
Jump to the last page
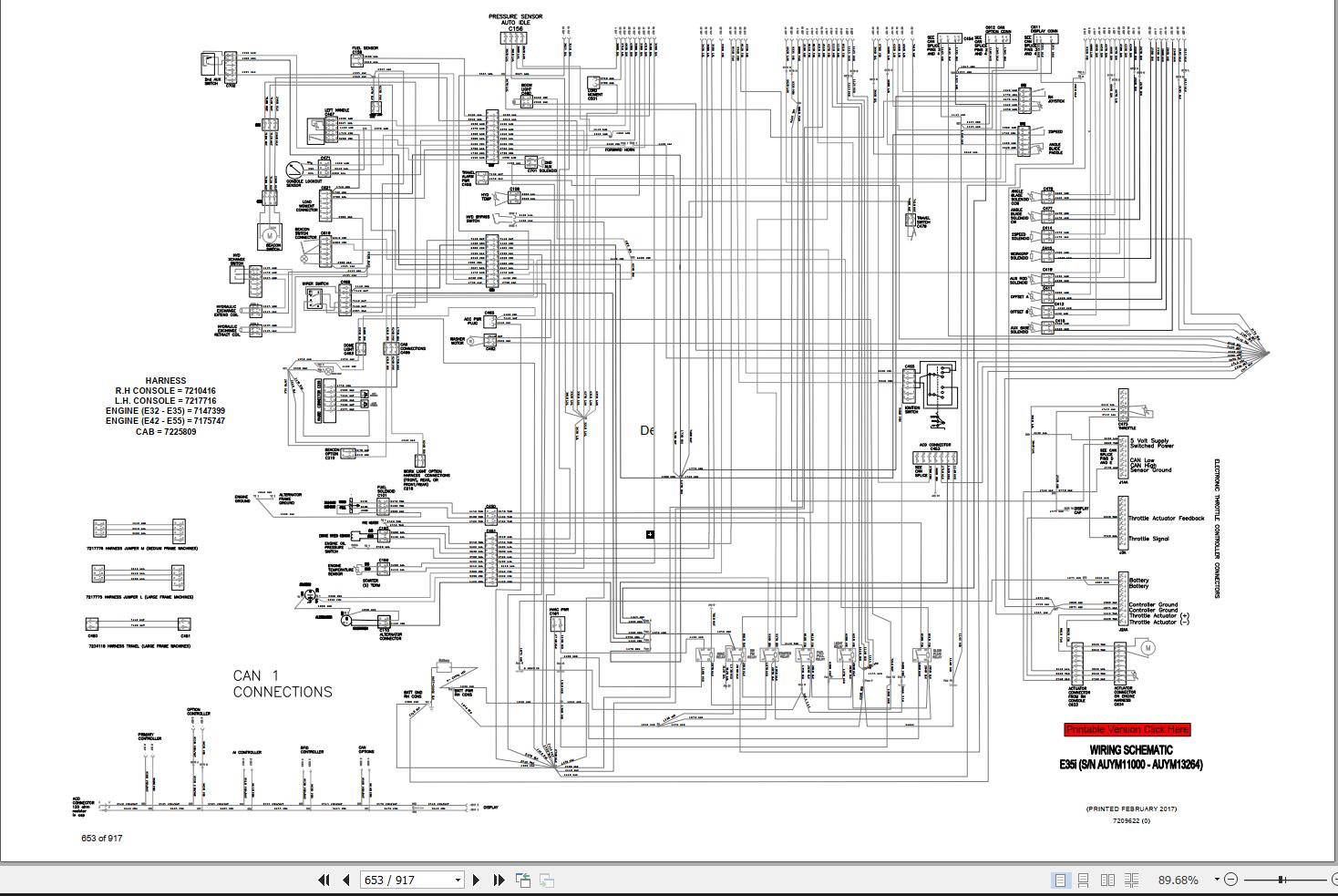[499, 880]
